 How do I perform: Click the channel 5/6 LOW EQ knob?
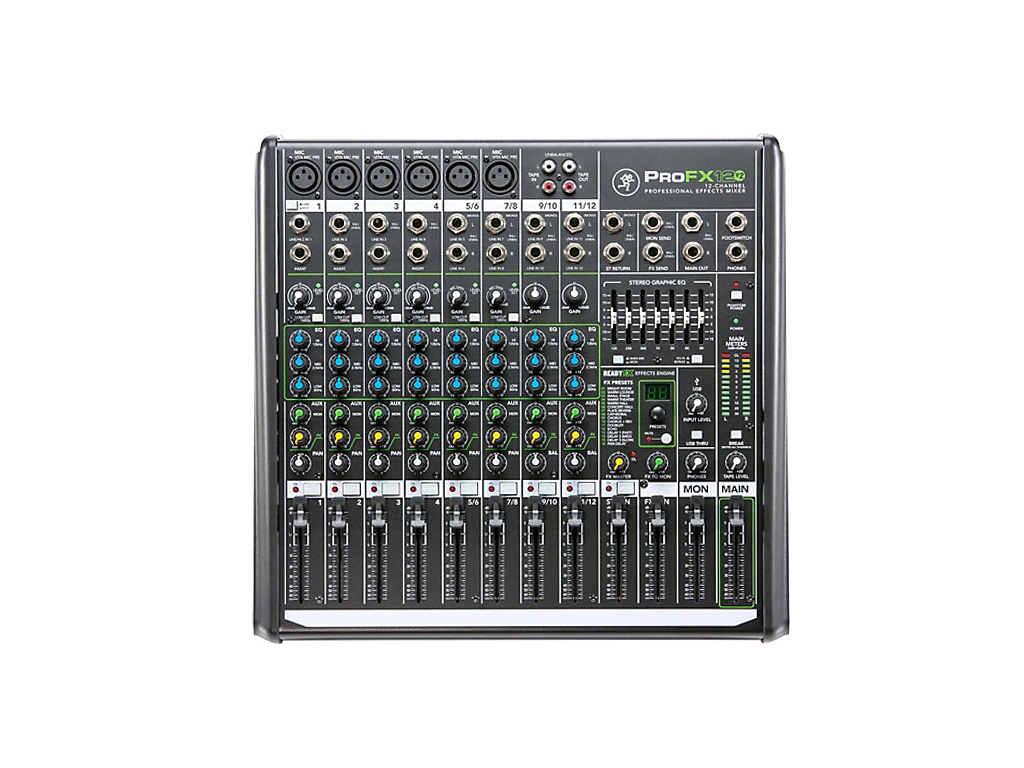click(456, 386)
